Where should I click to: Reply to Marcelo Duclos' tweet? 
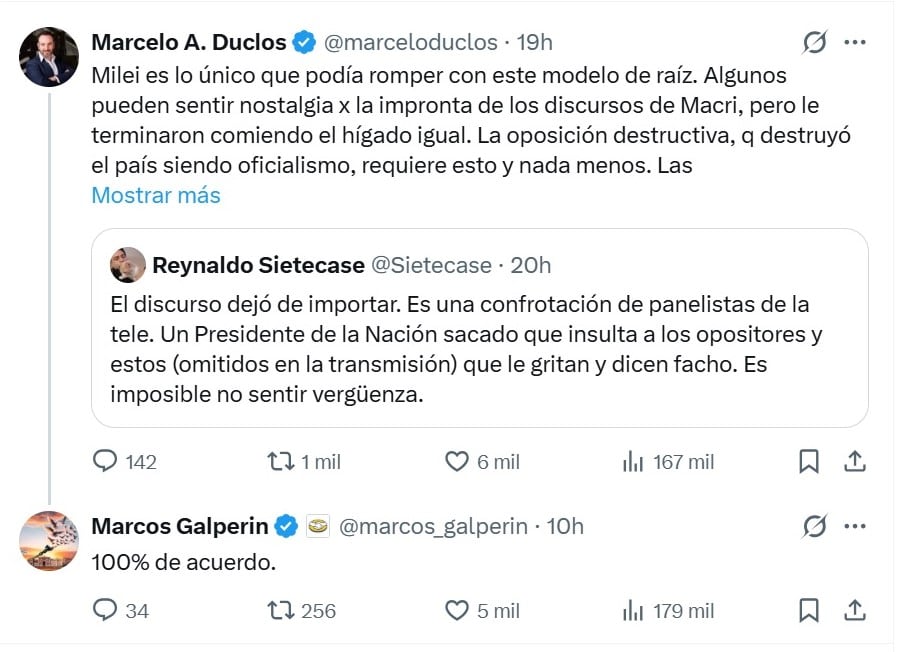point(106,462)
